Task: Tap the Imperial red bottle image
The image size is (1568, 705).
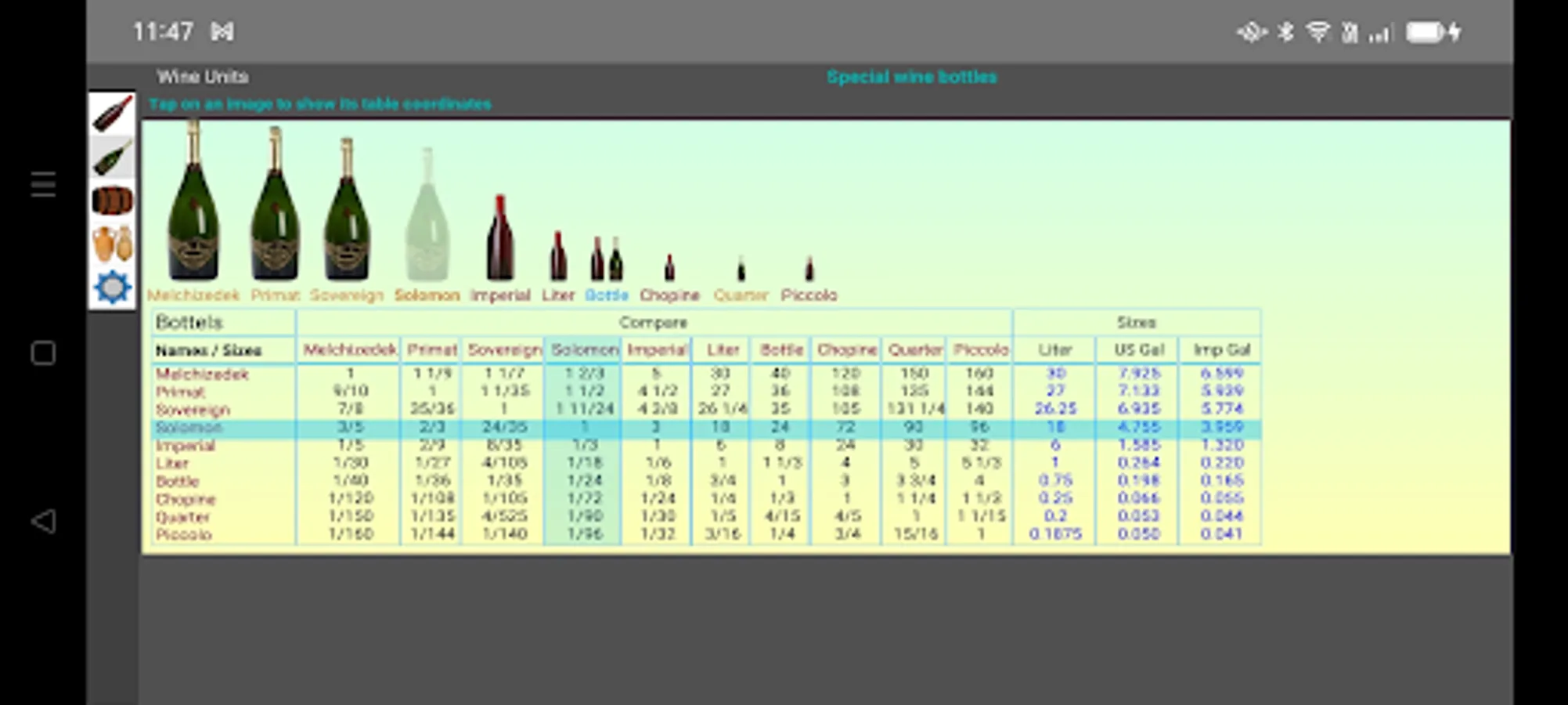Action: pos(499,237)
